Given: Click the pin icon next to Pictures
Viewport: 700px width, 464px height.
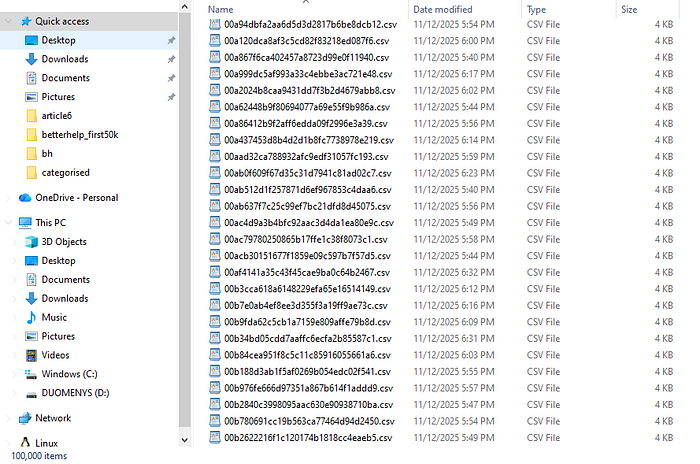Looking at the screenshot, I should (x=171, y=97).
